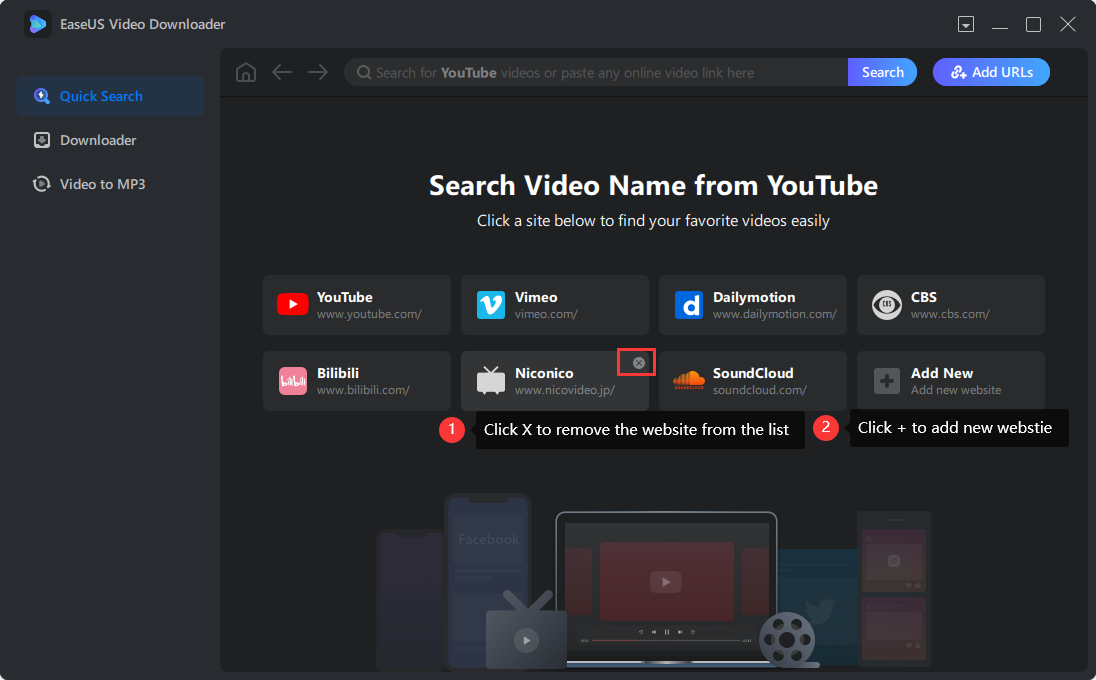Expand the title bar dropdown menu
This screenshot has width=1096, height=680.
pyautogui.click(x=966, y=24)
